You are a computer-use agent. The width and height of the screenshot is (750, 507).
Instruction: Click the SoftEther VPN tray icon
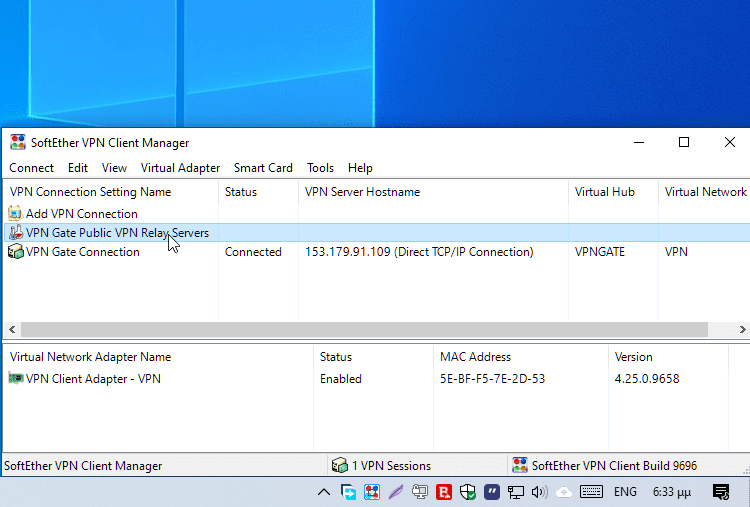click(372, 492)
